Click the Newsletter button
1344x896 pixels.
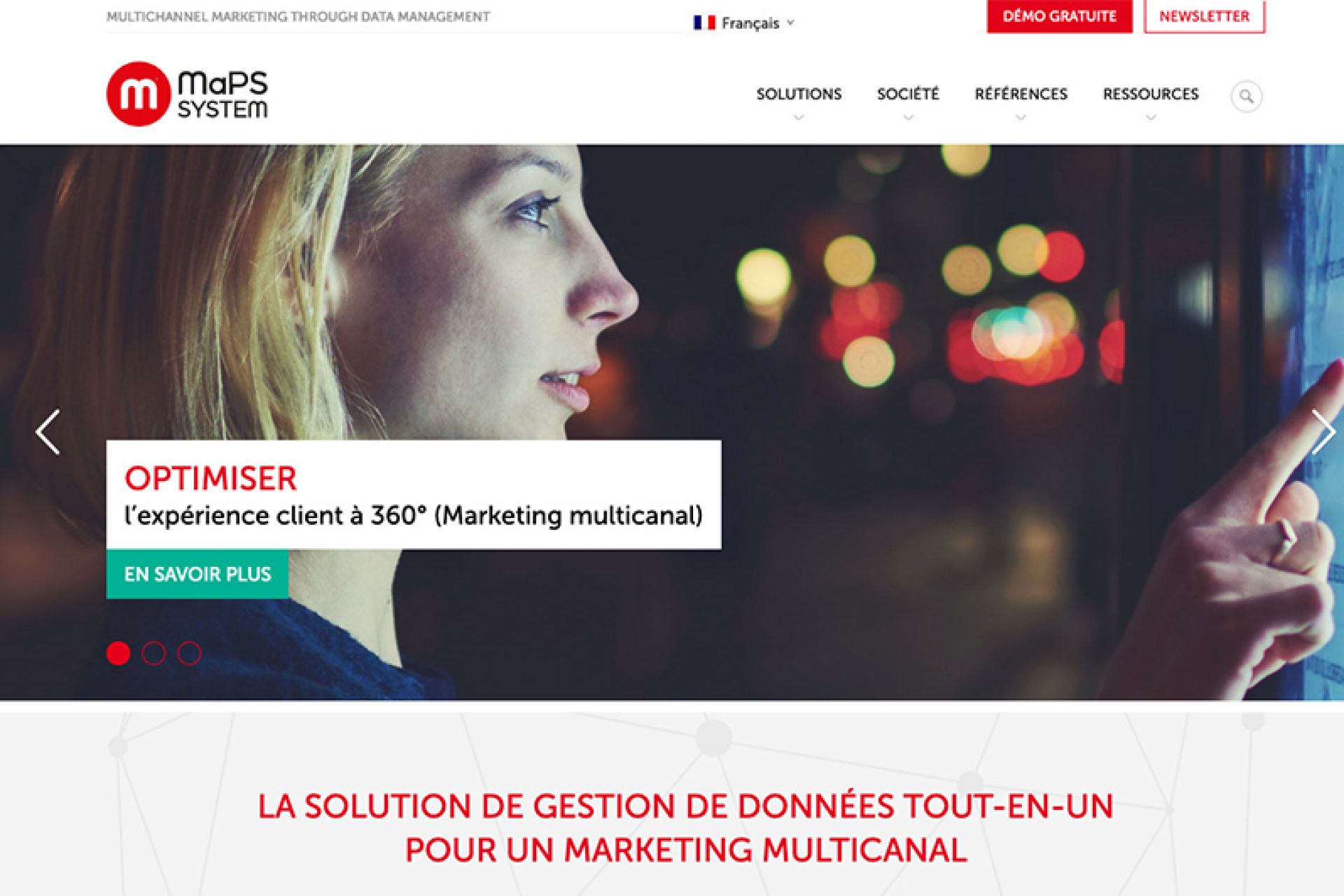1204,16
